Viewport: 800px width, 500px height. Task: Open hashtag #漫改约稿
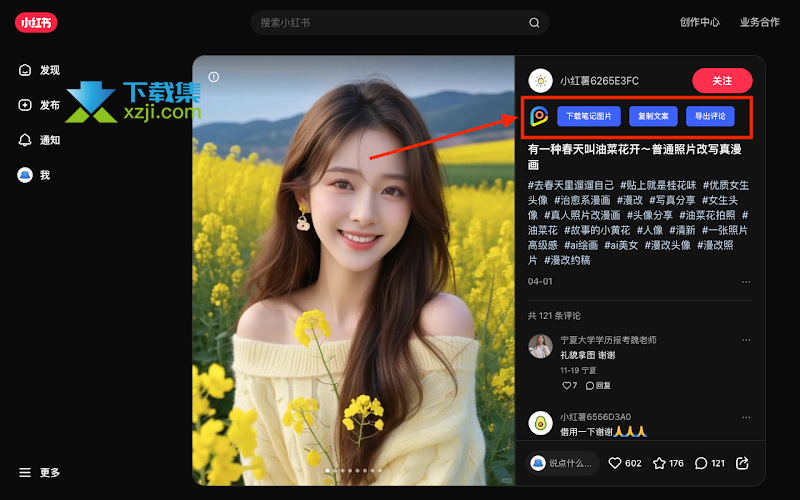(567, 260)
